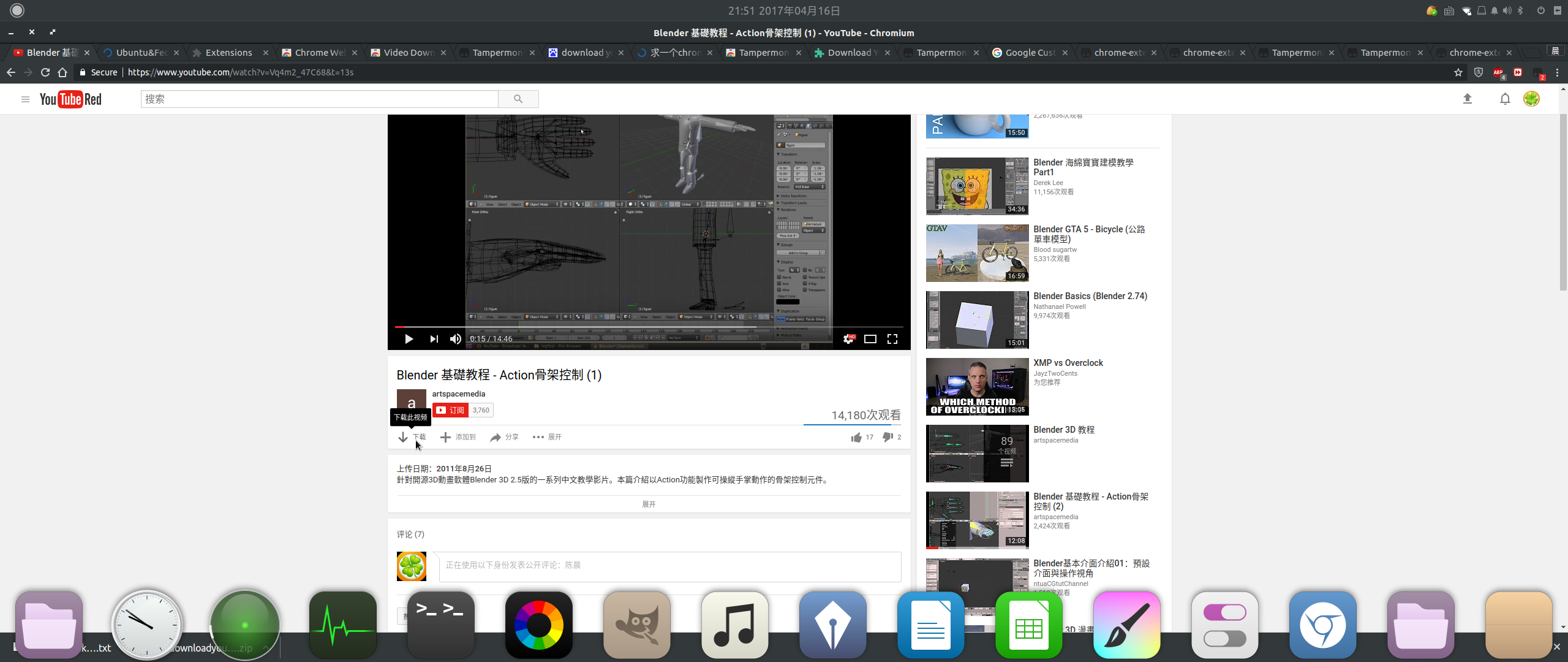Bookmark this page with star

point(1458,72)
